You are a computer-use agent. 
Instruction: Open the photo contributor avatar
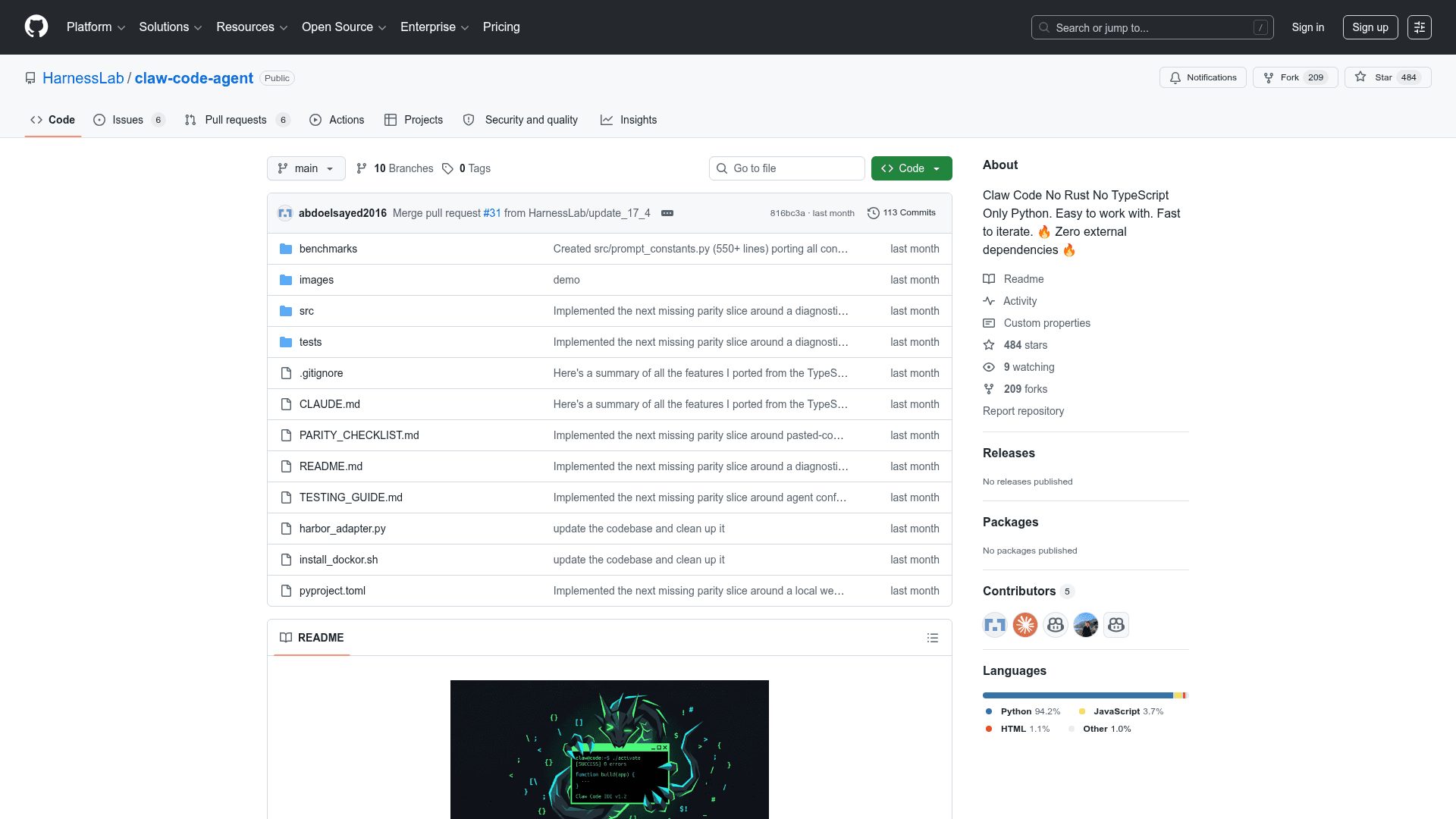click(x=1086, y=625)
